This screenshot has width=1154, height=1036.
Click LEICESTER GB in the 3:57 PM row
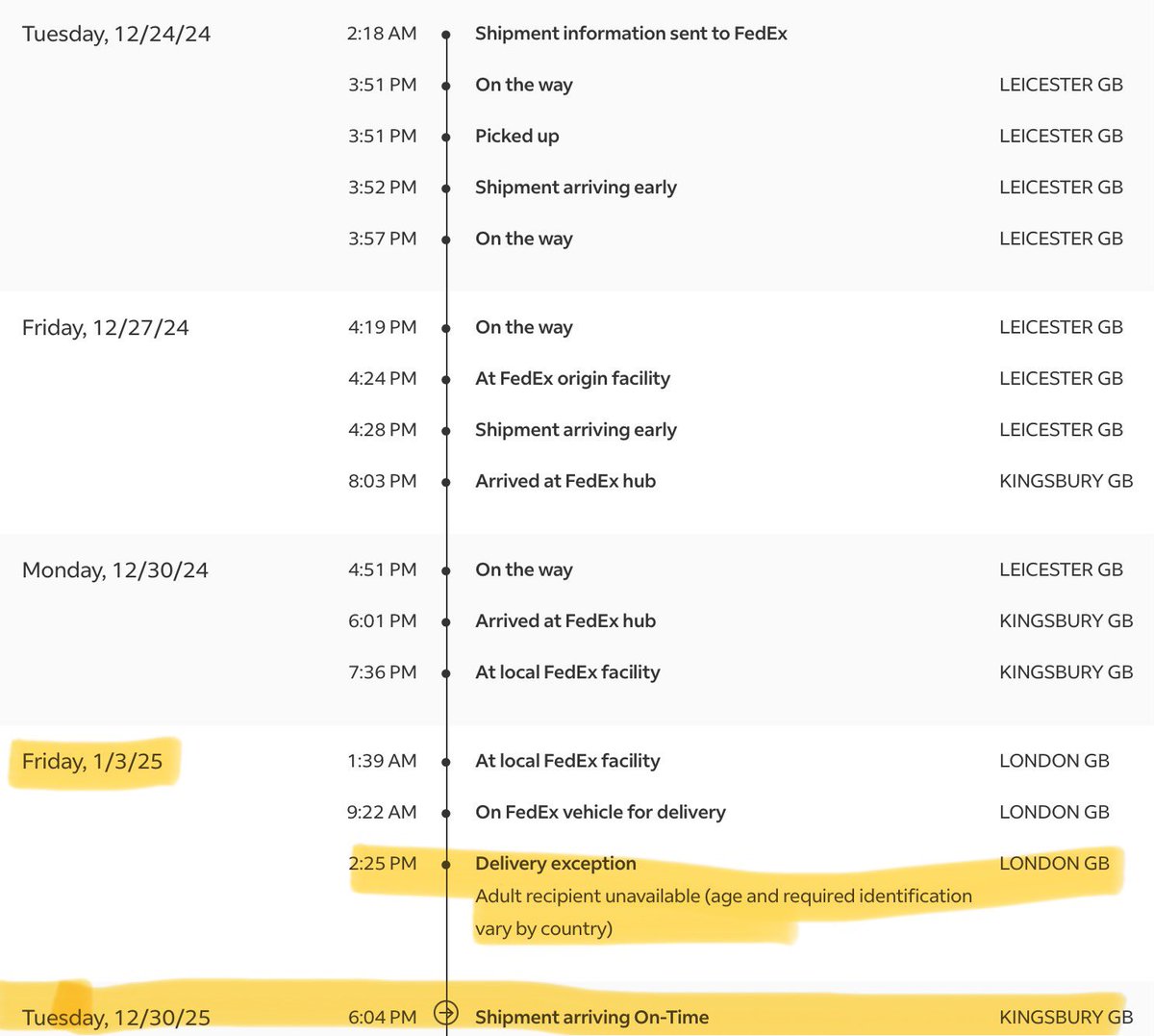coord(1061,239)
